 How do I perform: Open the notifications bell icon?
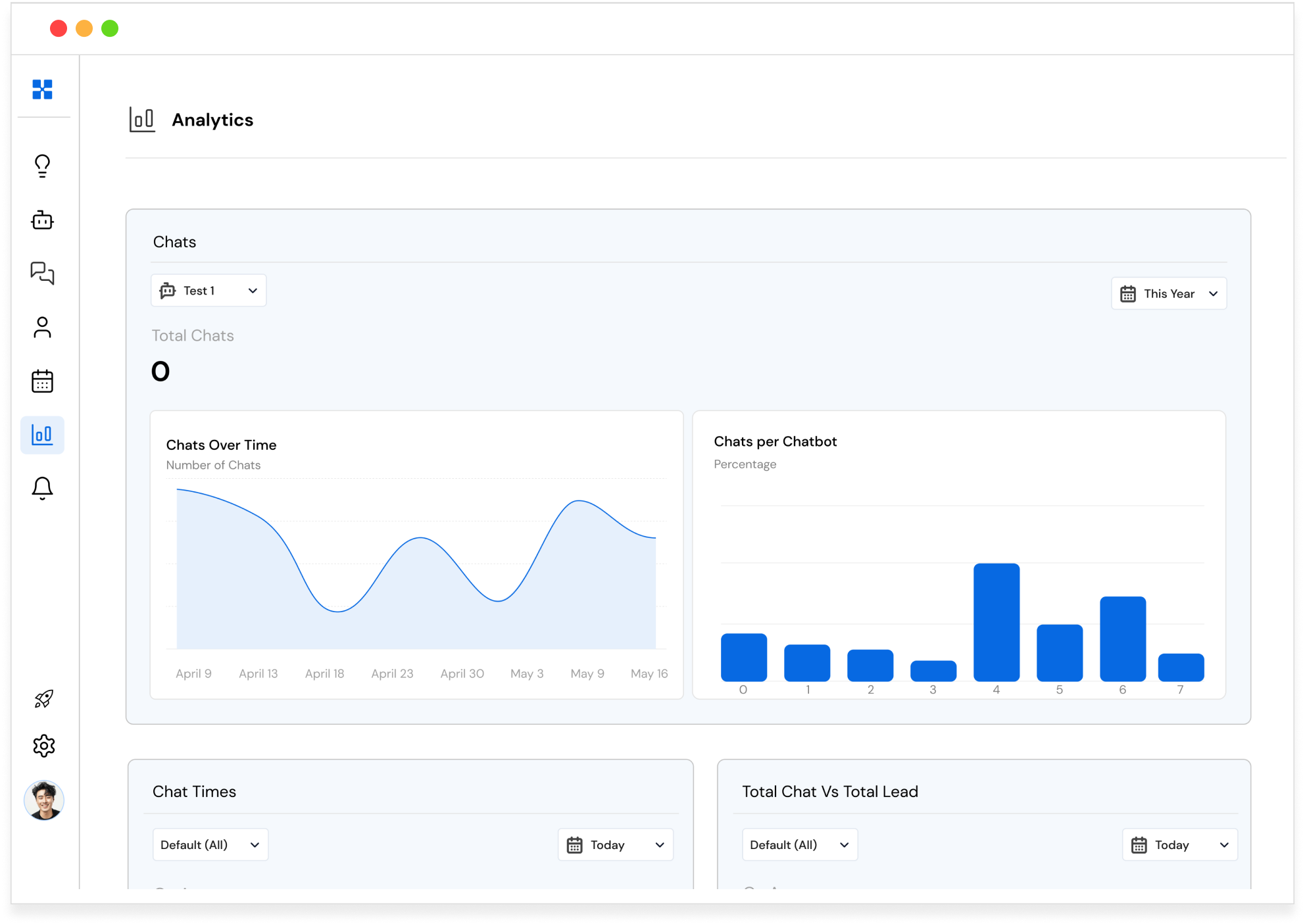click(42, 489)
